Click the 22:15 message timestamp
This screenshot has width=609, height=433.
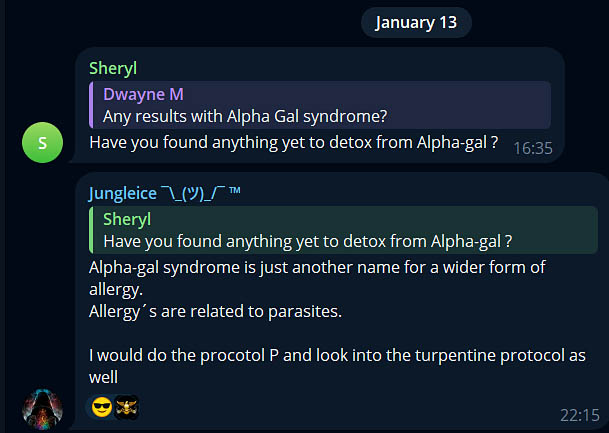click(579, 413)
